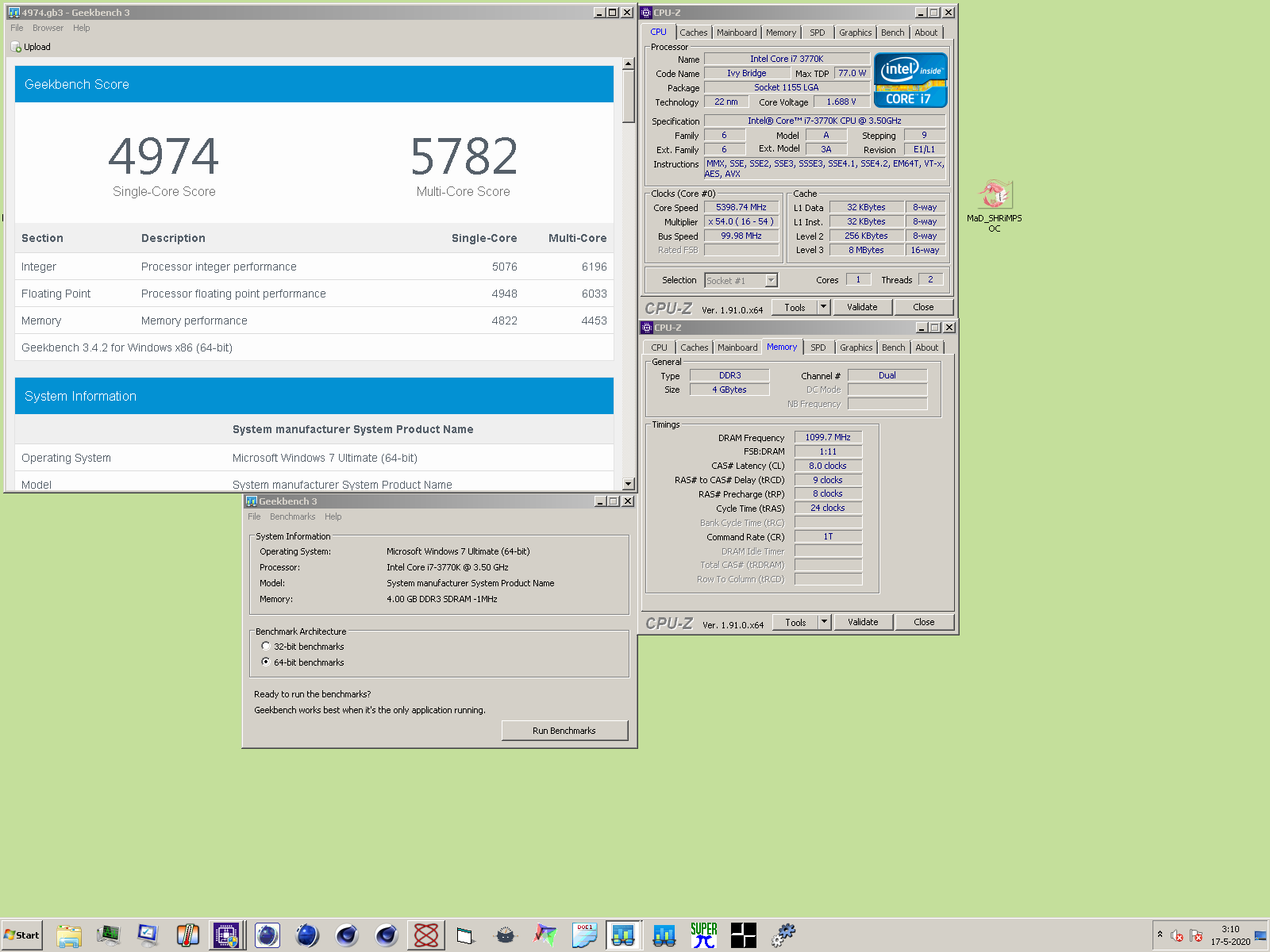Click the black and white cross icon
This screenshot has width=1270, height=952.
point(744,935)
